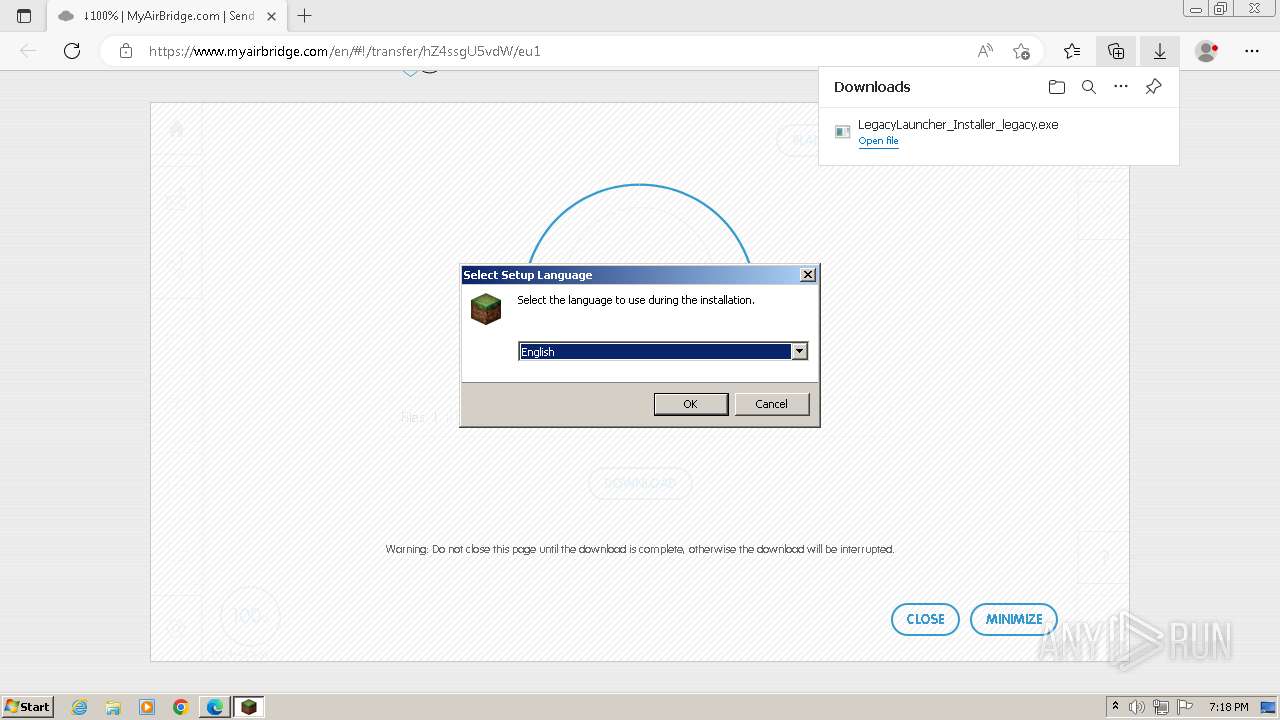1280x720 pixels.
Task: Enable Read aloud icon in address bar
Action: [x=985, y=51]
